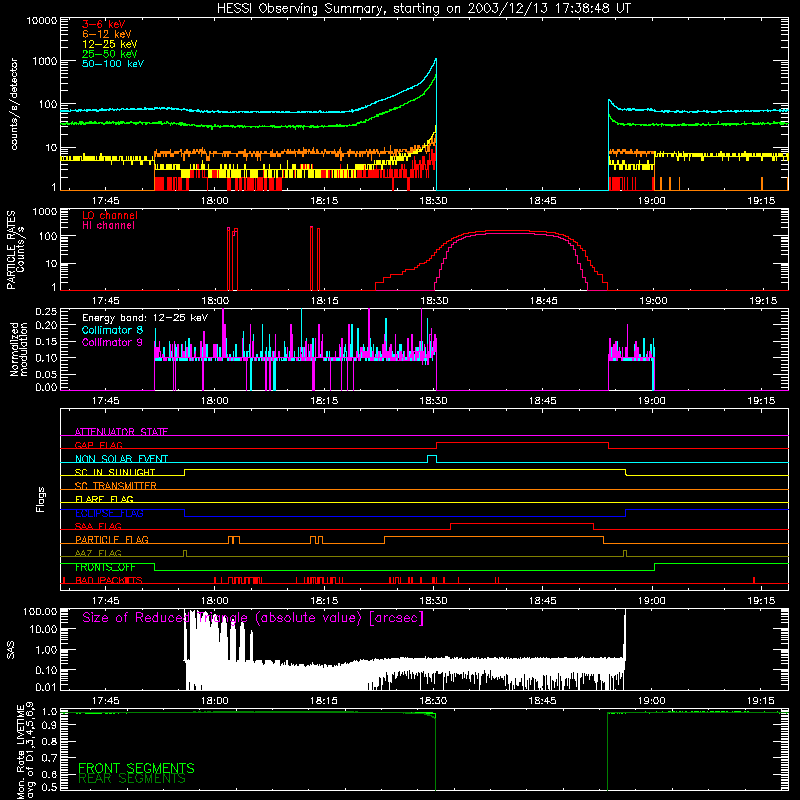This screenshot has width=800, height=800.
Task: Click the PARTICLE RATES axis title
Action: [15, 250]
